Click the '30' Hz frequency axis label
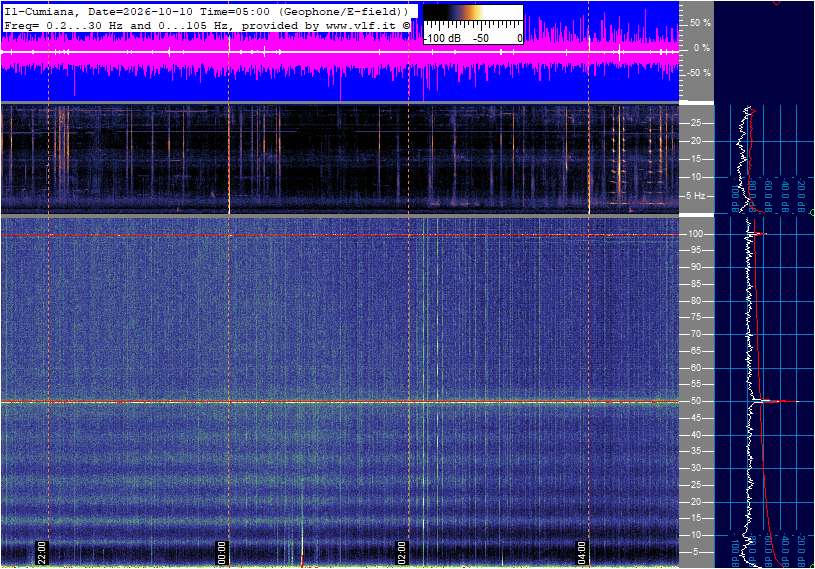815x569 pixels. (696, 468)
